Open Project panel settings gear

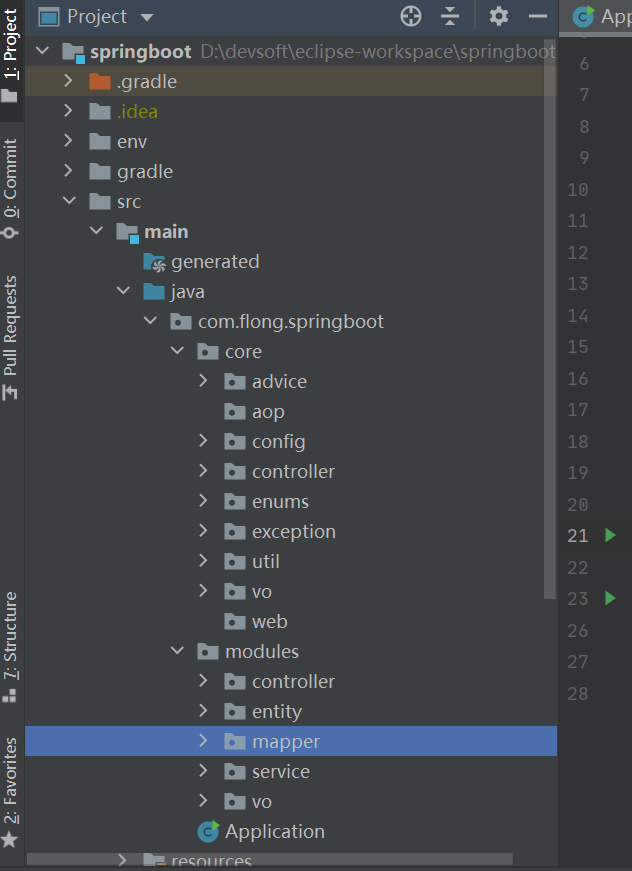tap(498, 16)
